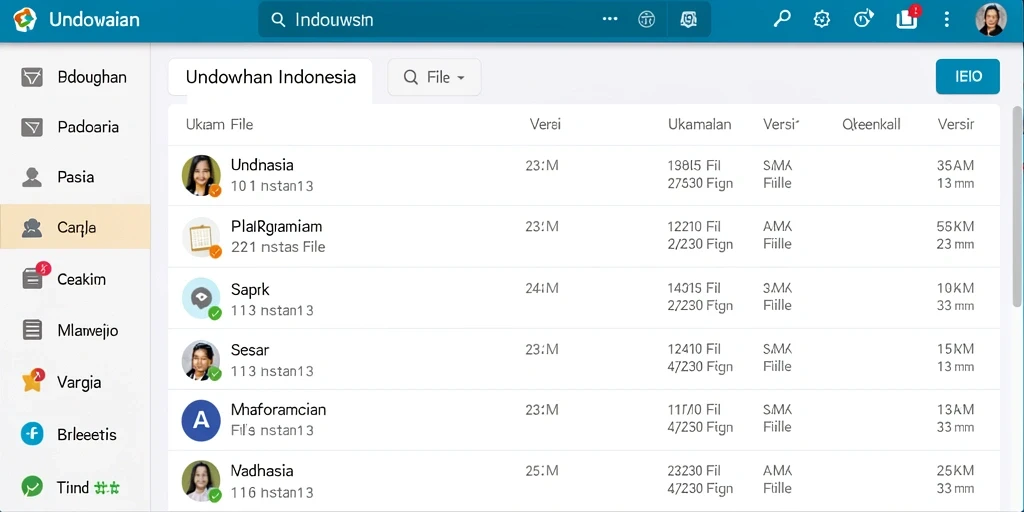This screenshot has height=512, width=1024.
Task: Click the Saprk chat bubble icon
Action: tap(201, 297)
